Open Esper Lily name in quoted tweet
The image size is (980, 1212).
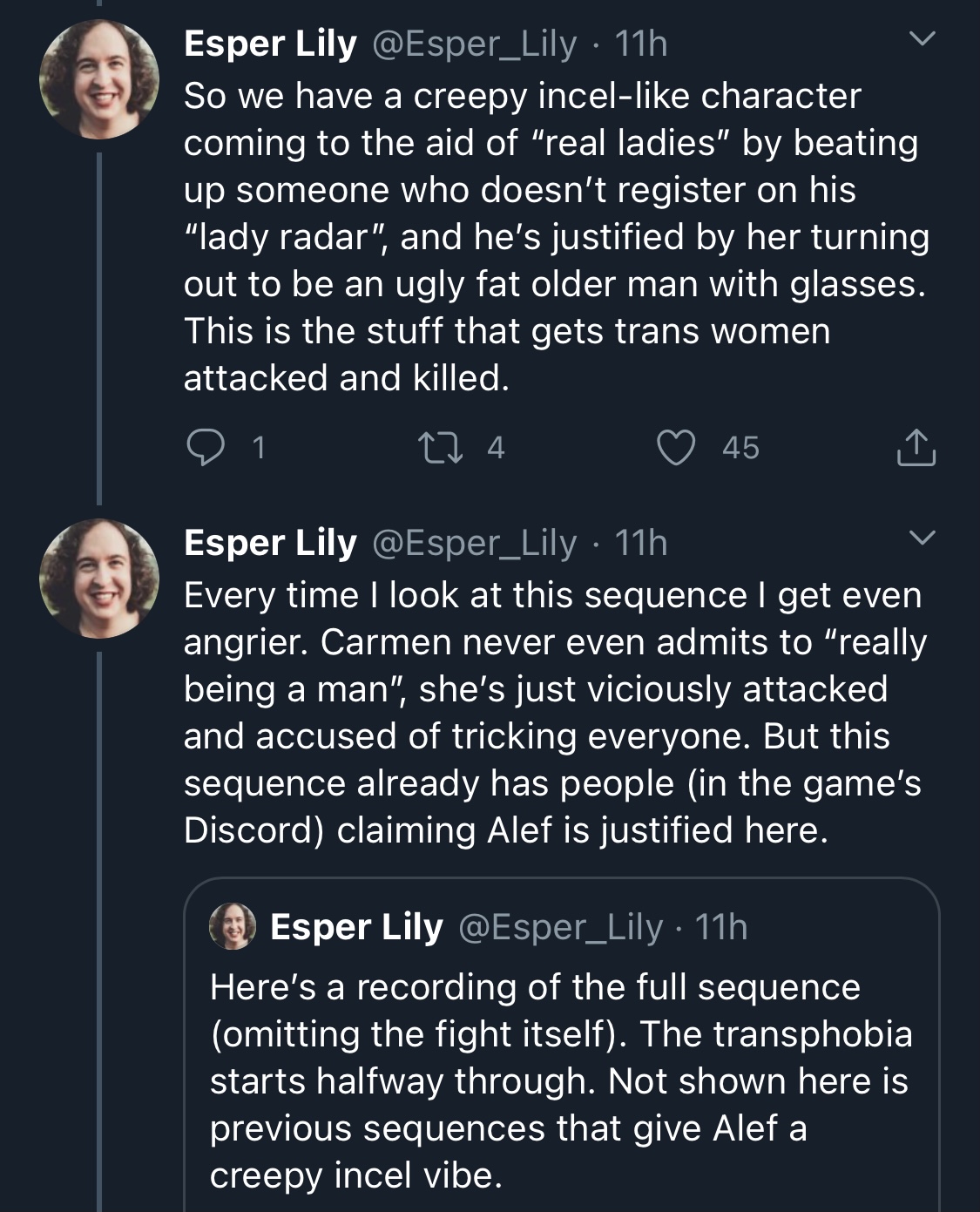(x=356, y=926)
